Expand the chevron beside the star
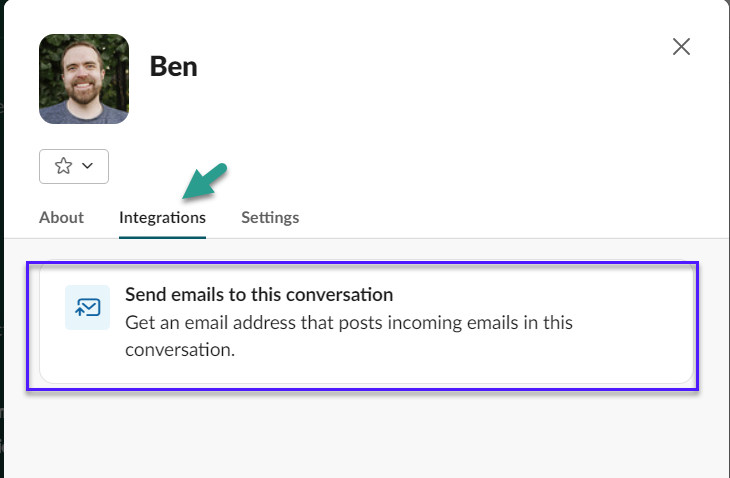The height and width of the screenshot is (478, 730). (88, 166)
